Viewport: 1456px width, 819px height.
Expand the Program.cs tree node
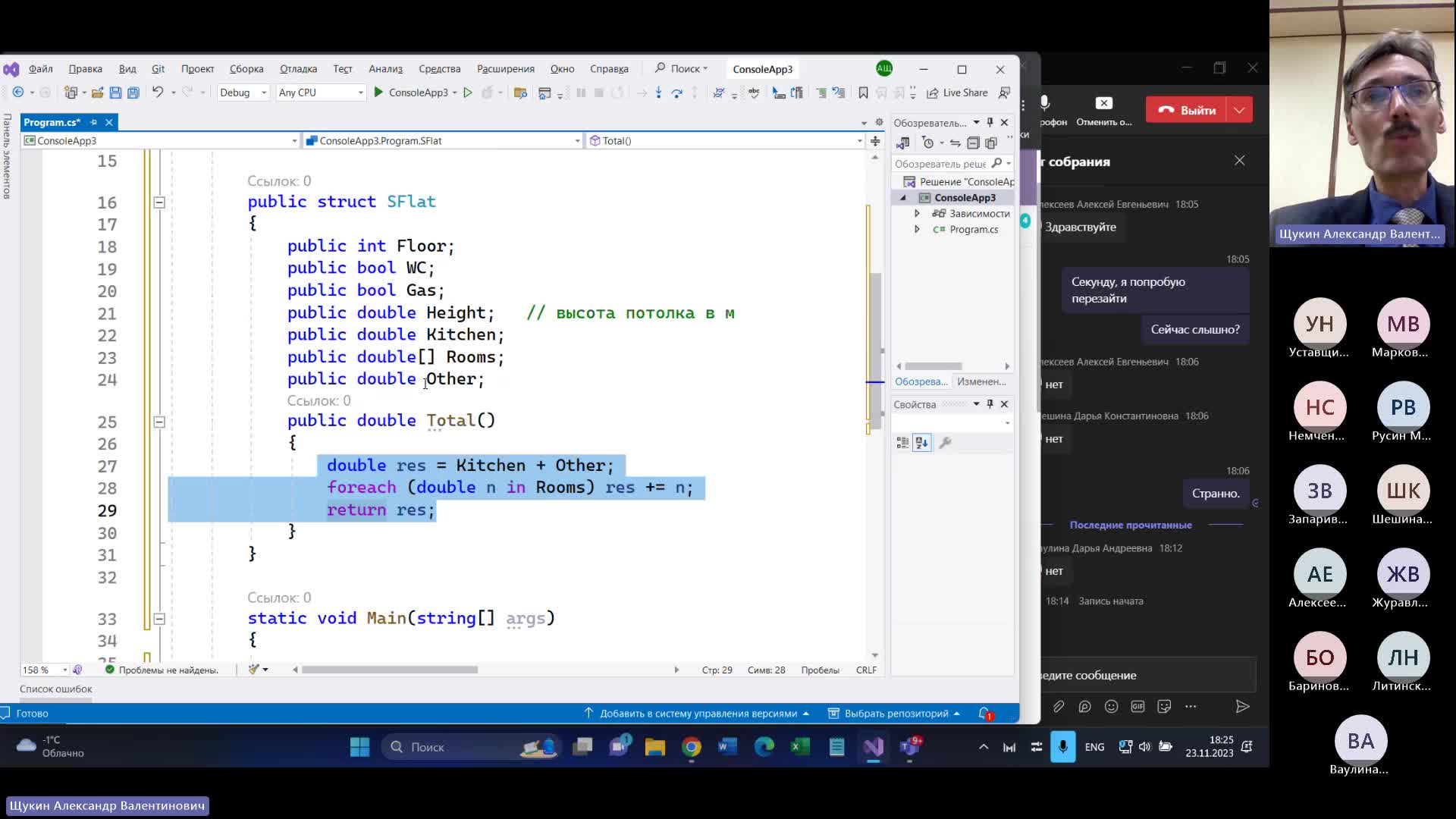click(917, 229)
